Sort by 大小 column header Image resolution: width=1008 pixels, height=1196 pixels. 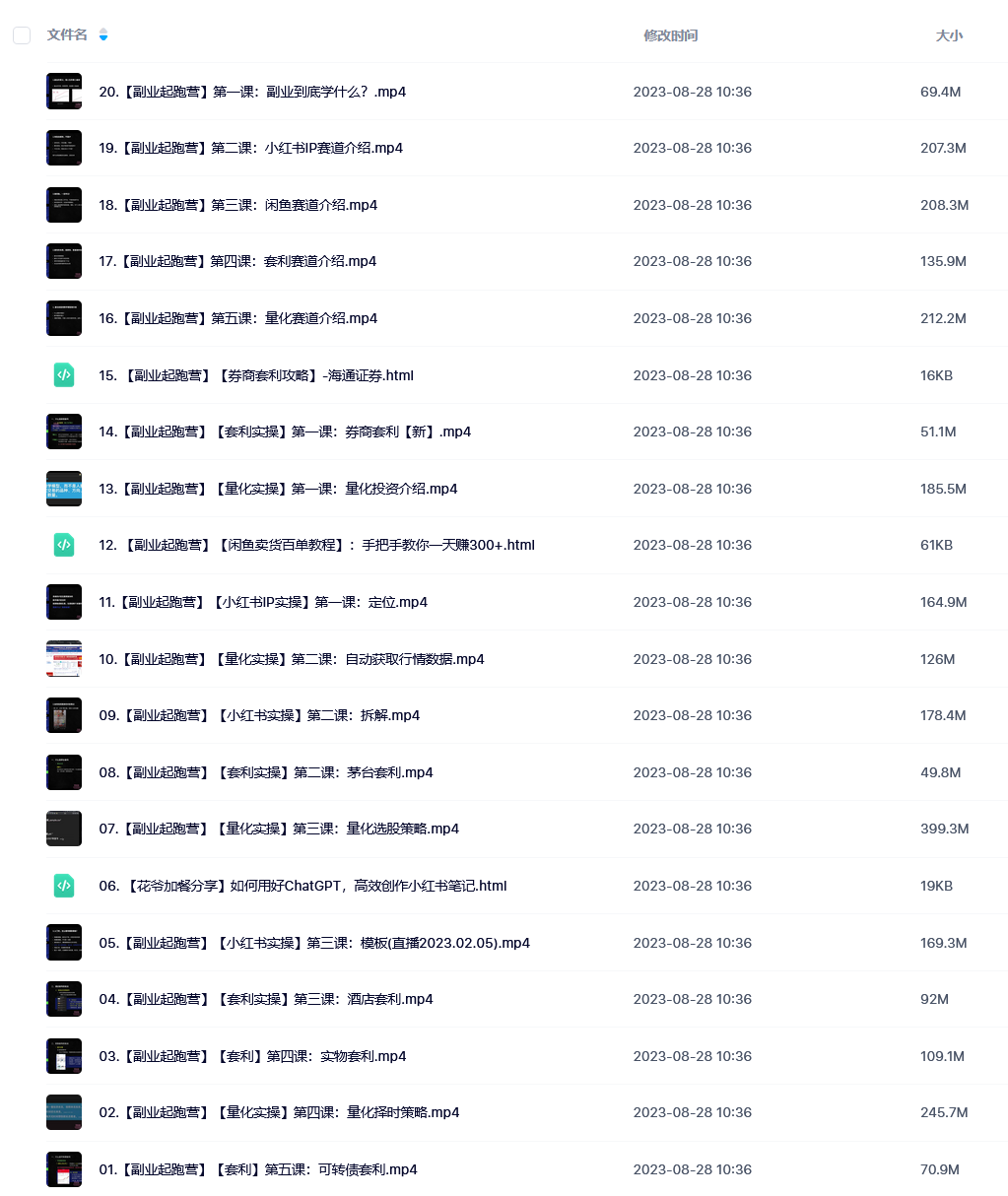(949, 35)
